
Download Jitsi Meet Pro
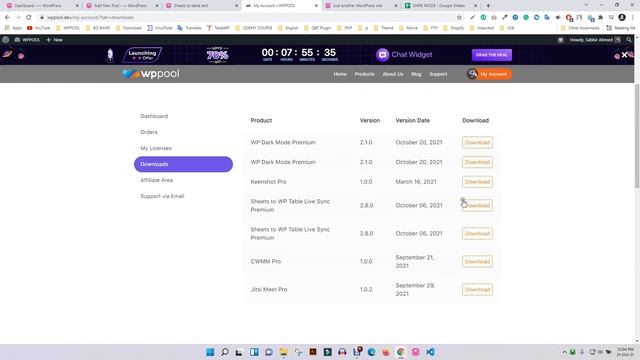click(x=477, y=289)
